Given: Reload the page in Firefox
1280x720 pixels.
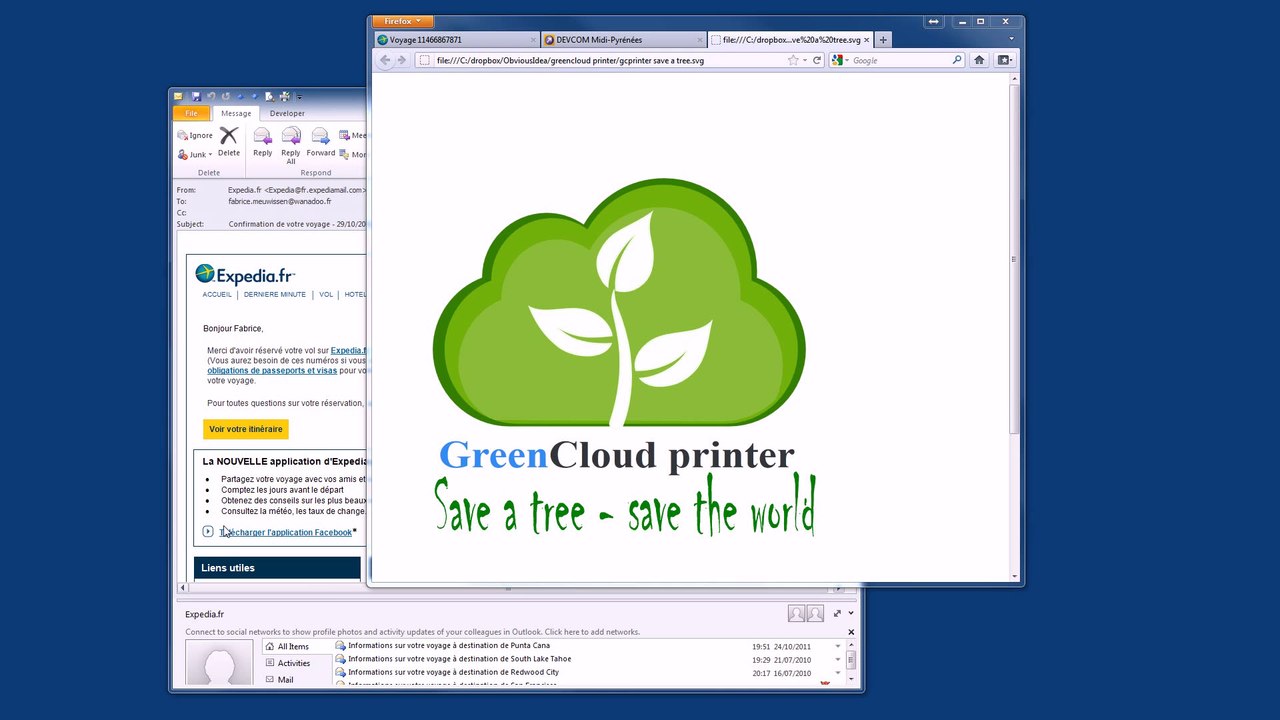Looking at the screenshot, I should coord(817,60).
